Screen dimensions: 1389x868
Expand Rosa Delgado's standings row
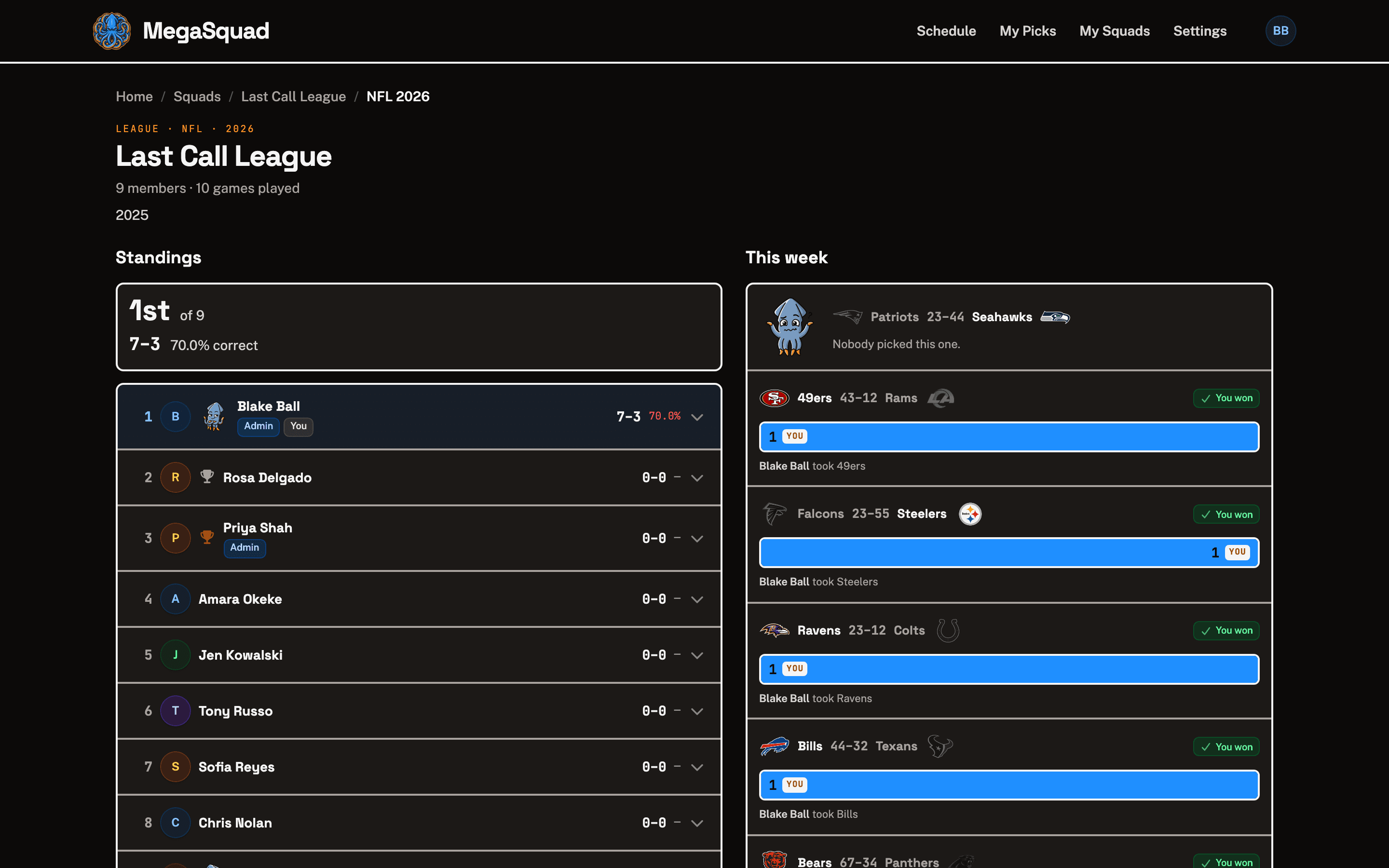coord(697,477)
